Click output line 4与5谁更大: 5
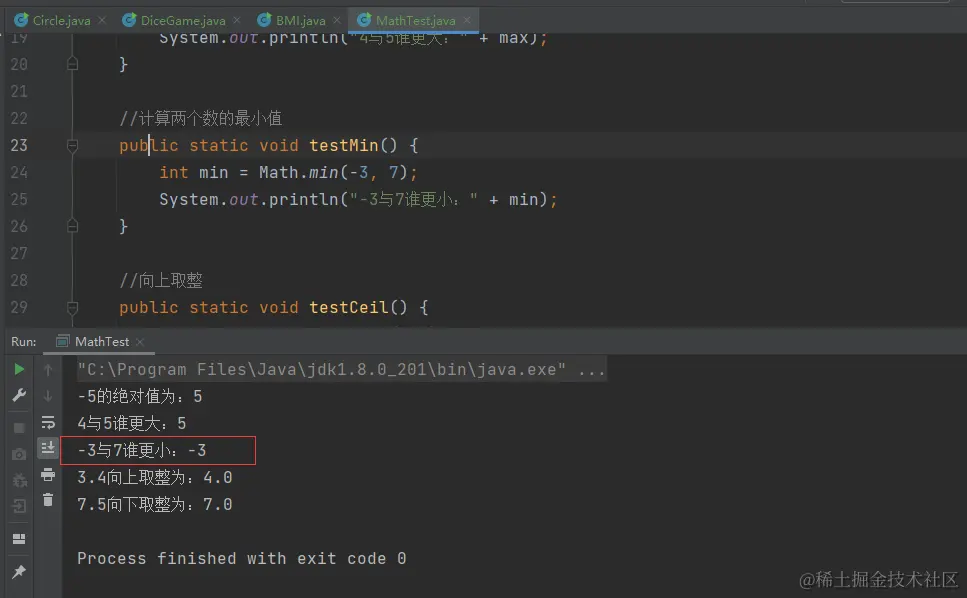This screenshot has height=598, width=967. click(x=131, y=424)
